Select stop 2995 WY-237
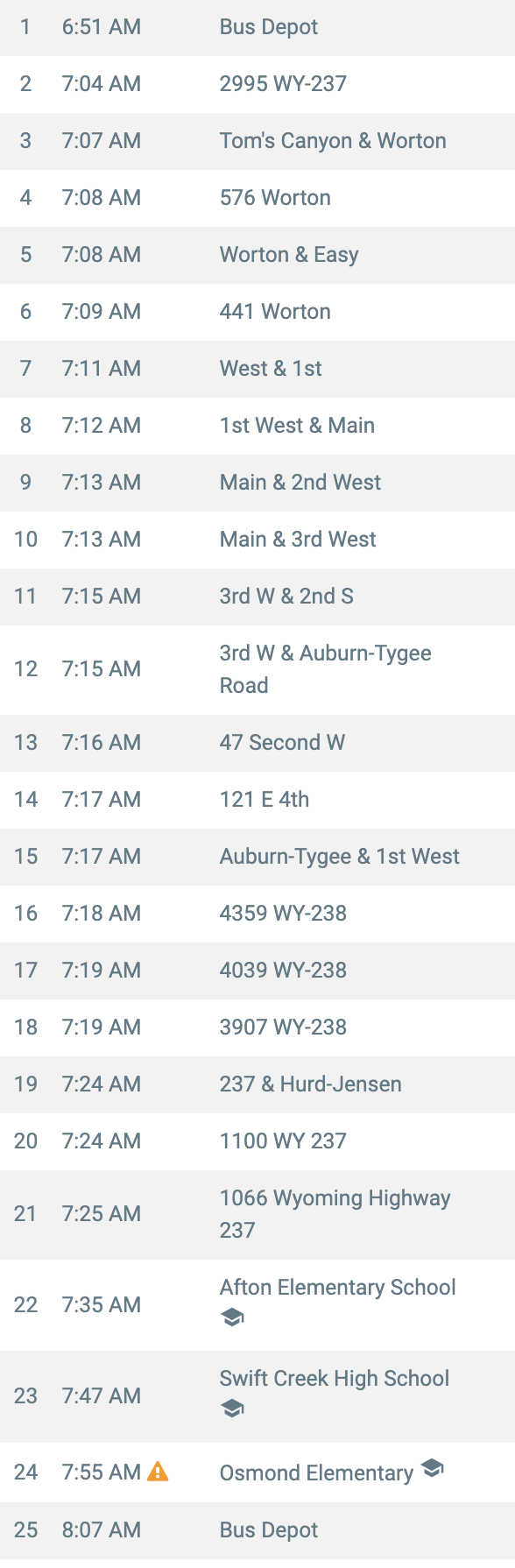The height and width of the screenshot is (1568, 515). tap(257, 84)
